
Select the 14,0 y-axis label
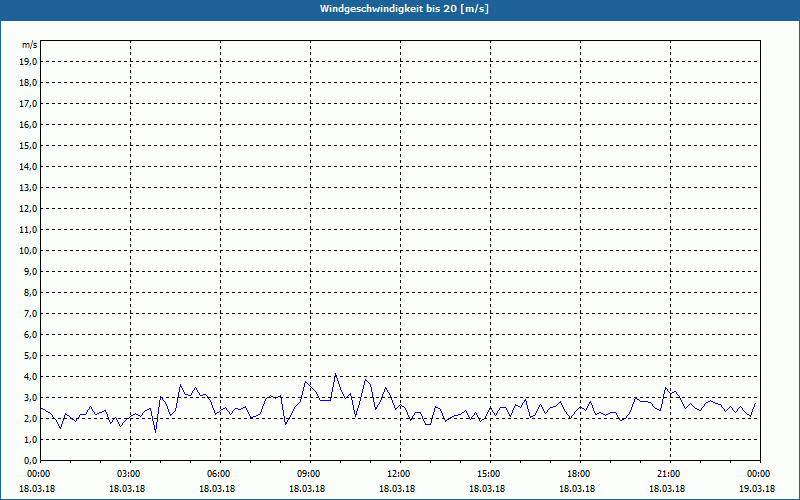29,167
